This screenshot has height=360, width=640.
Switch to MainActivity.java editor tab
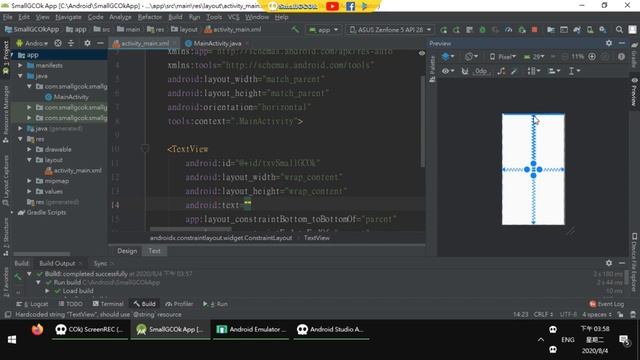click(x=217, y=43)
